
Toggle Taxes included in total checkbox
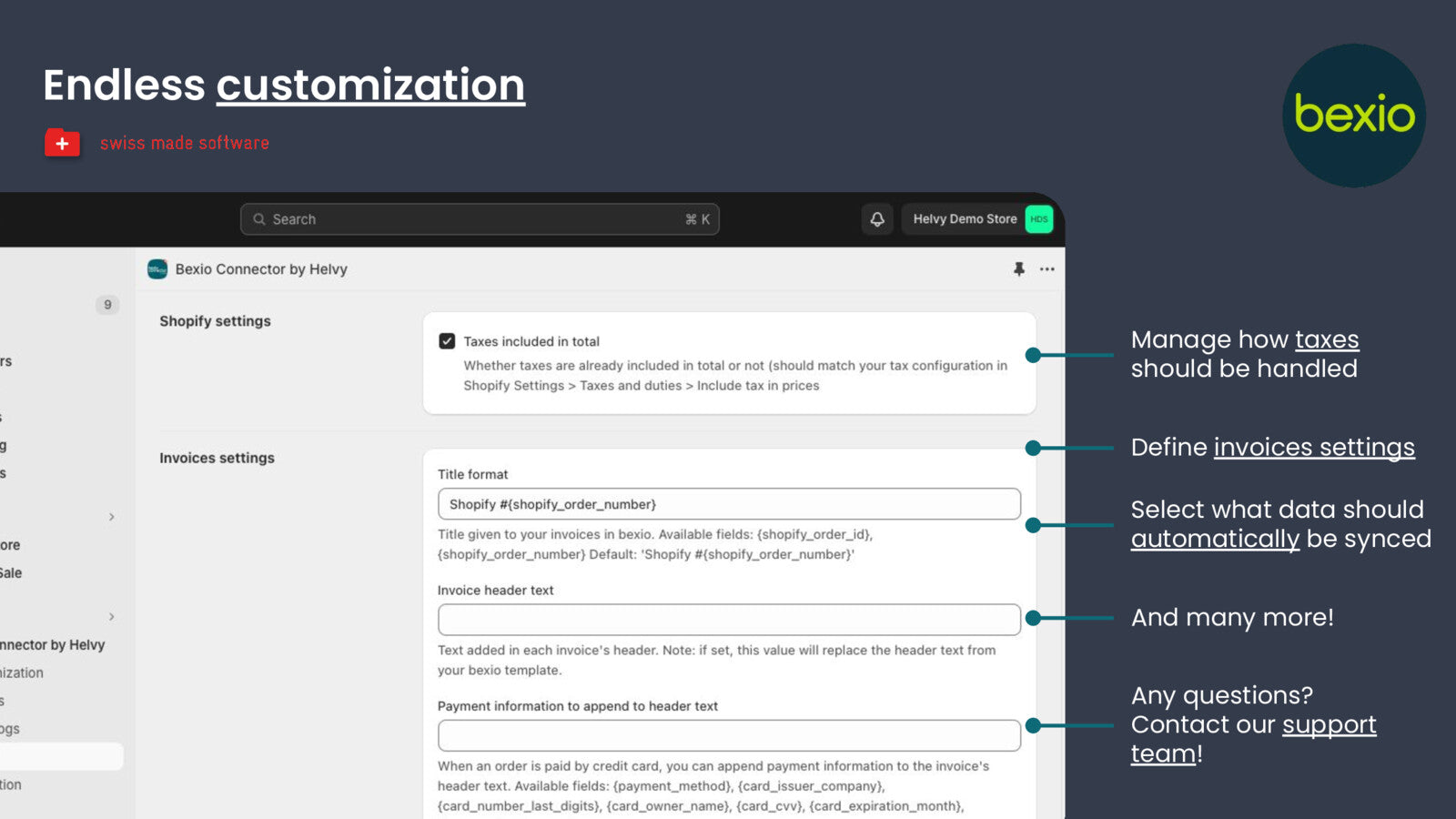447,341
